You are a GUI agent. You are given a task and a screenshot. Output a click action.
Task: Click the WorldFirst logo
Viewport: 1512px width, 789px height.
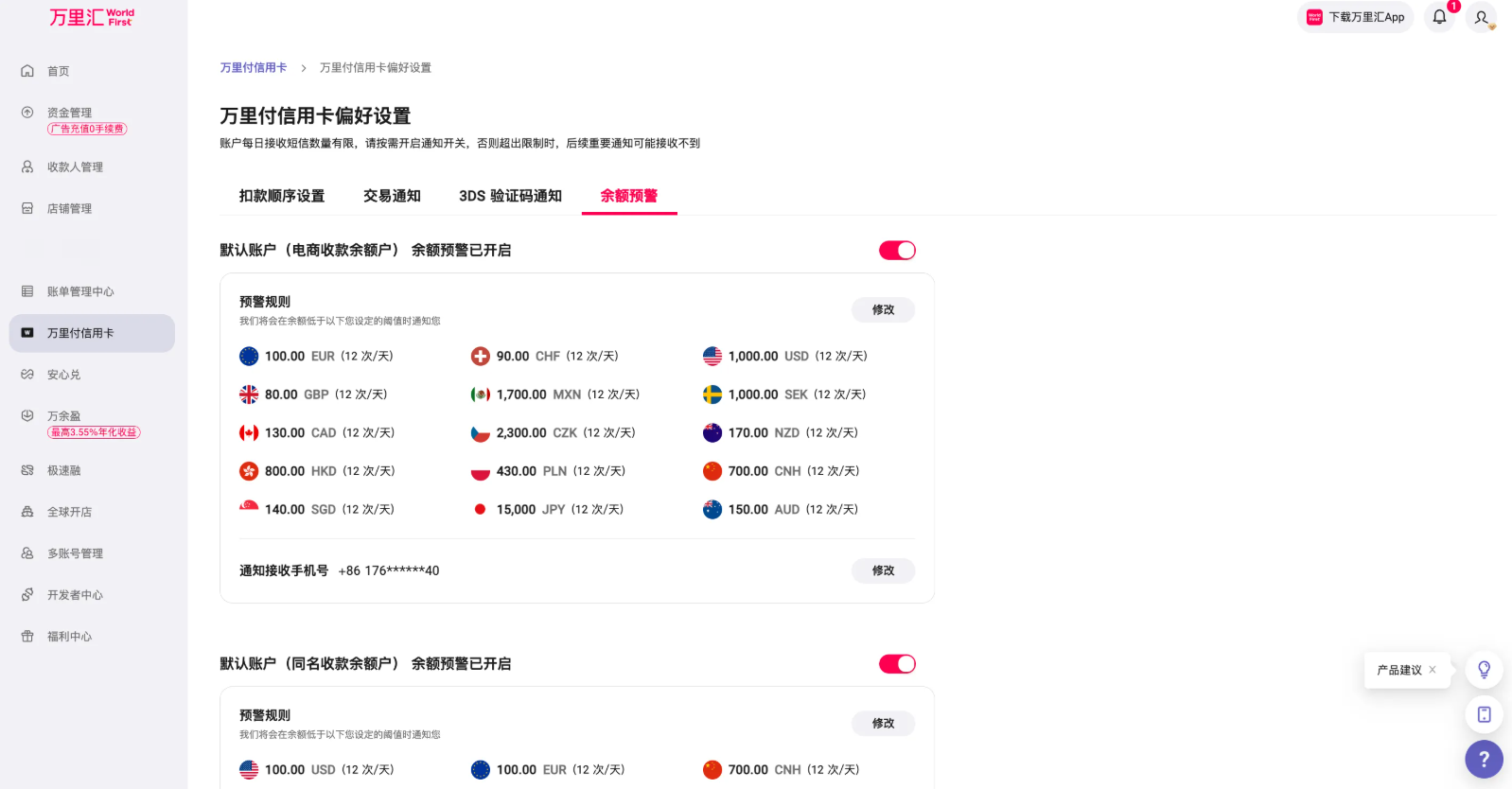92,18
